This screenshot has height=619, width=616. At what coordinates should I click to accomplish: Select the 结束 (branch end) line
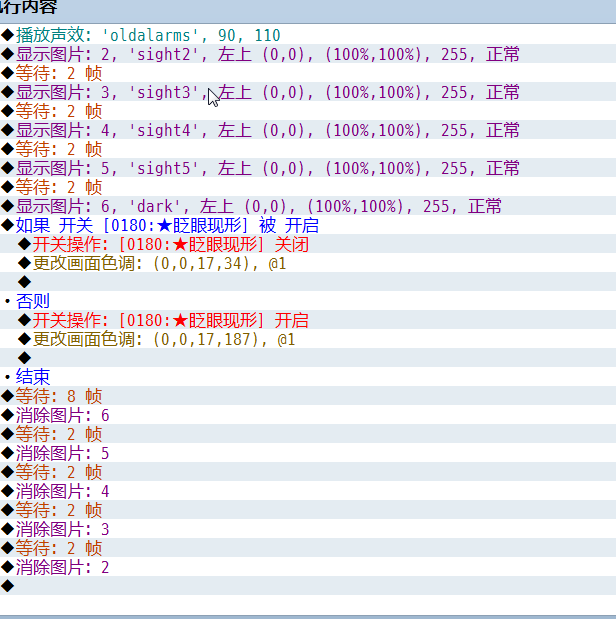click(x=308, y=377)
